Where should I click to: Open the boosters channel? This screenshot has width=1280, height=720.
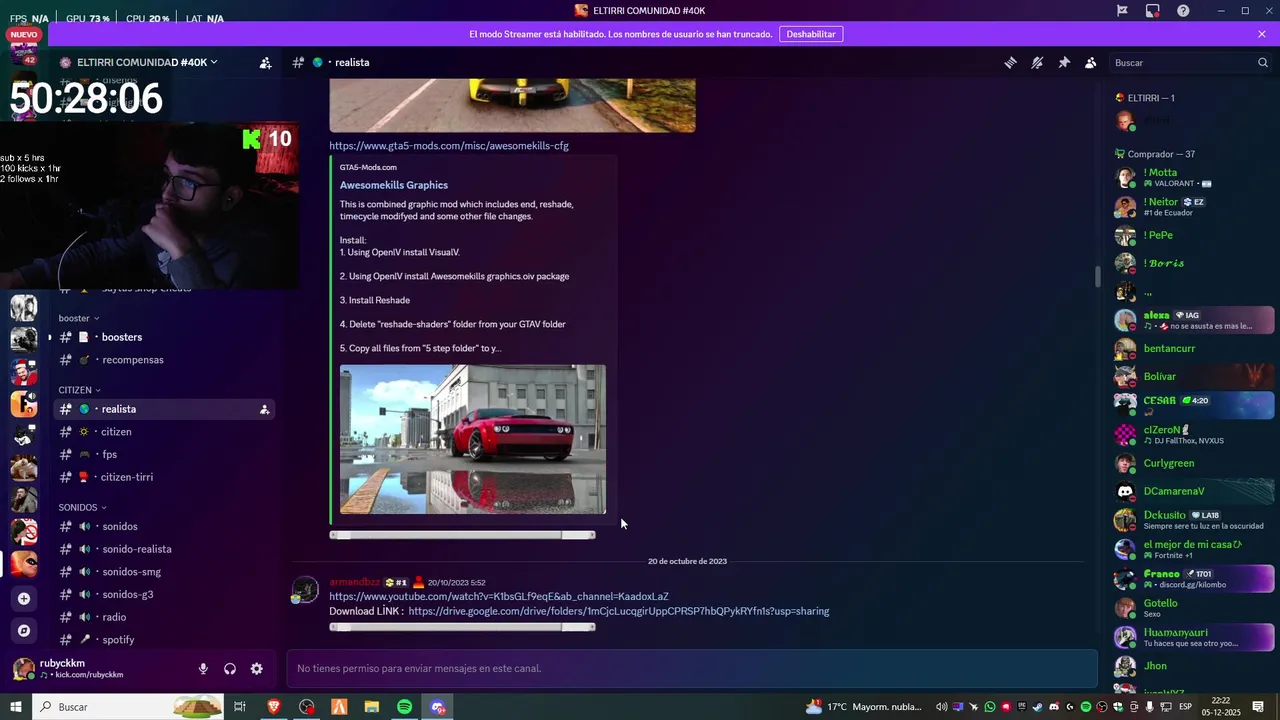click(164, 337)
